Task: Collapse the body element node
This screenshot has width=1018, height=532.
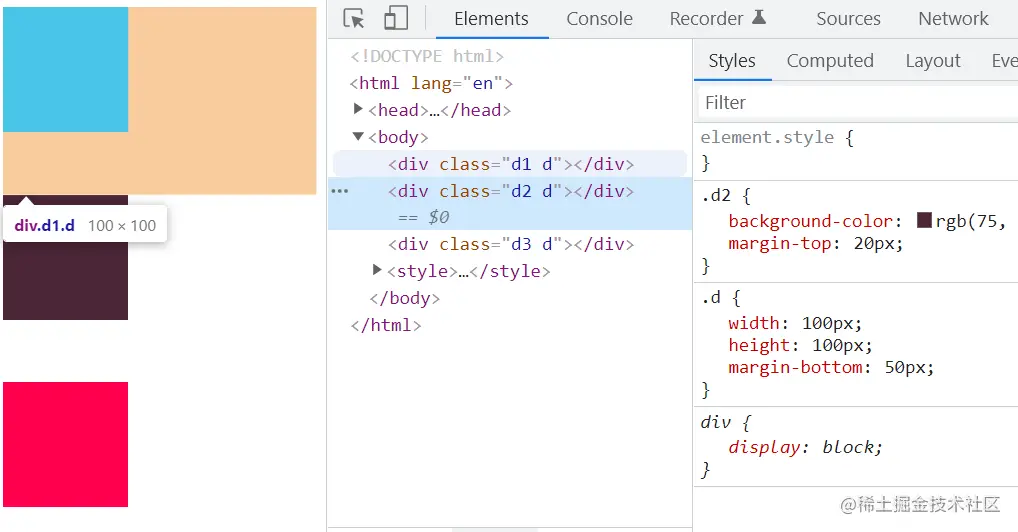Action: pos(358,136)
